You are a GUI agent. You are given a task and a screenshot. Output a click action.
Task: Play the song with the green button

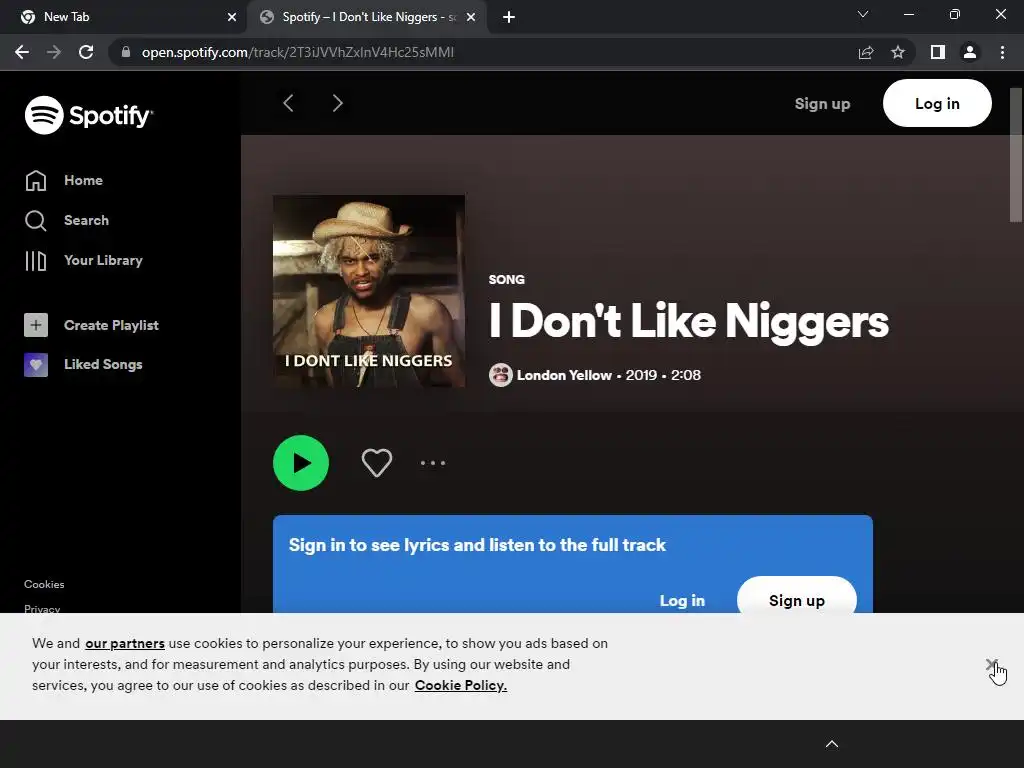pyautogui.click(x=300, y=463)
